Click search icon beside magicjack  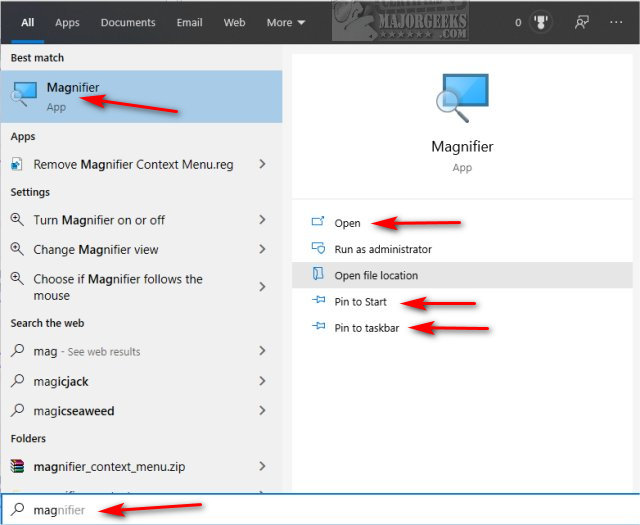17,380
